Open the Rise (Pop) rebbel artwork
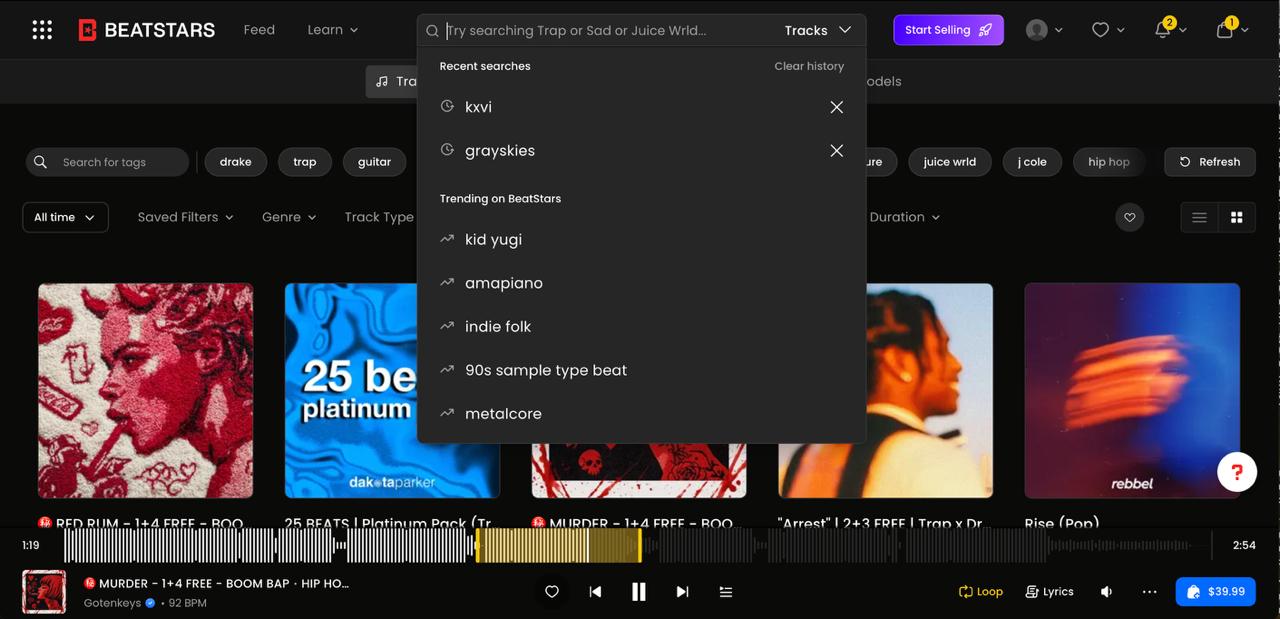 1132,390
